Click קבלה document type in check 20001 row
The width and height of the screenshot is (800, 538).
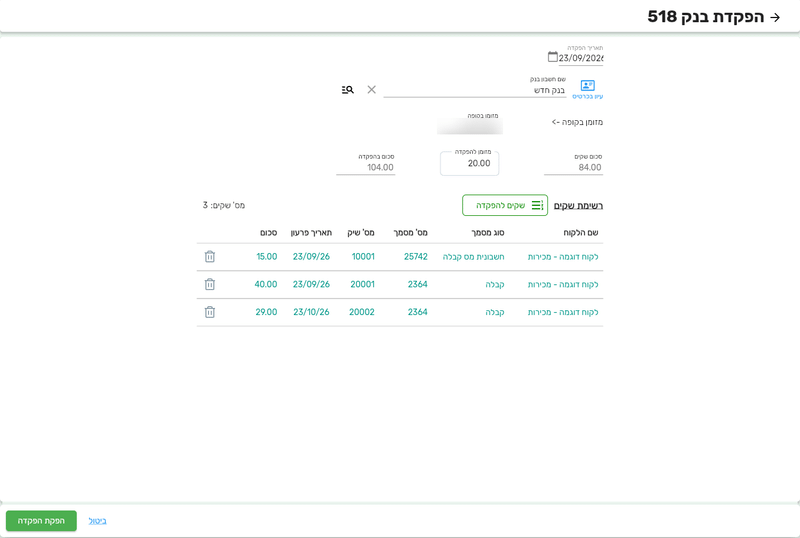pos(495,284)
